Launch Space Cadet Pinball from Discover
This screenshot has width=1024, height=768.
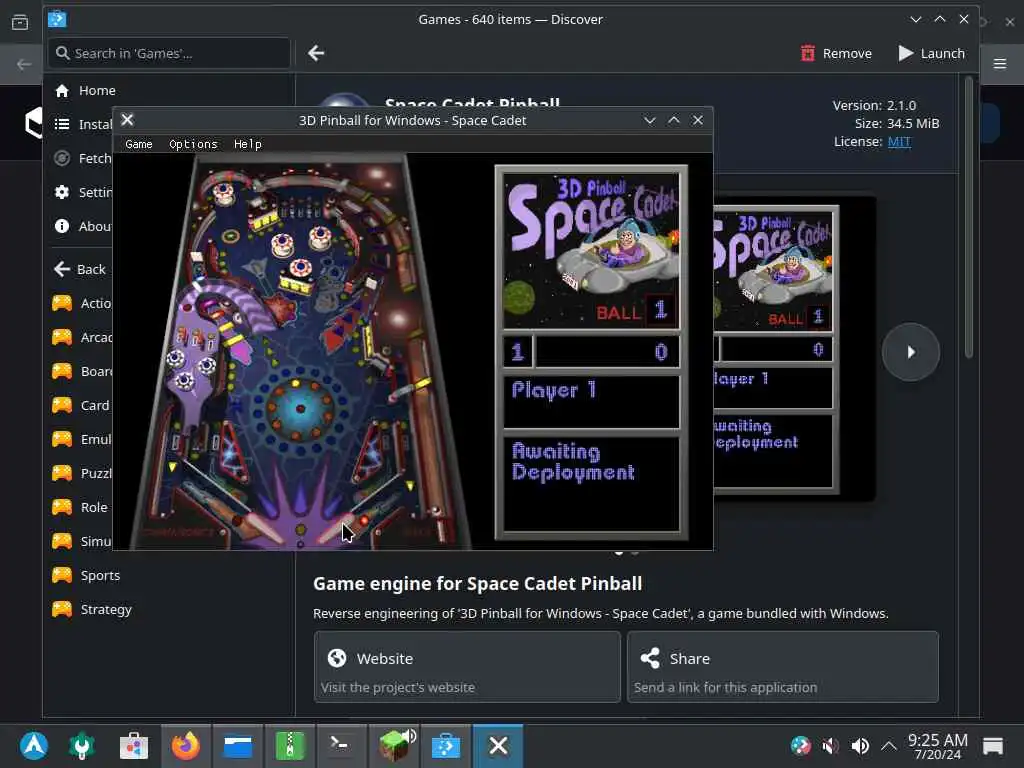pyautogui.click(x=931, y=54)
